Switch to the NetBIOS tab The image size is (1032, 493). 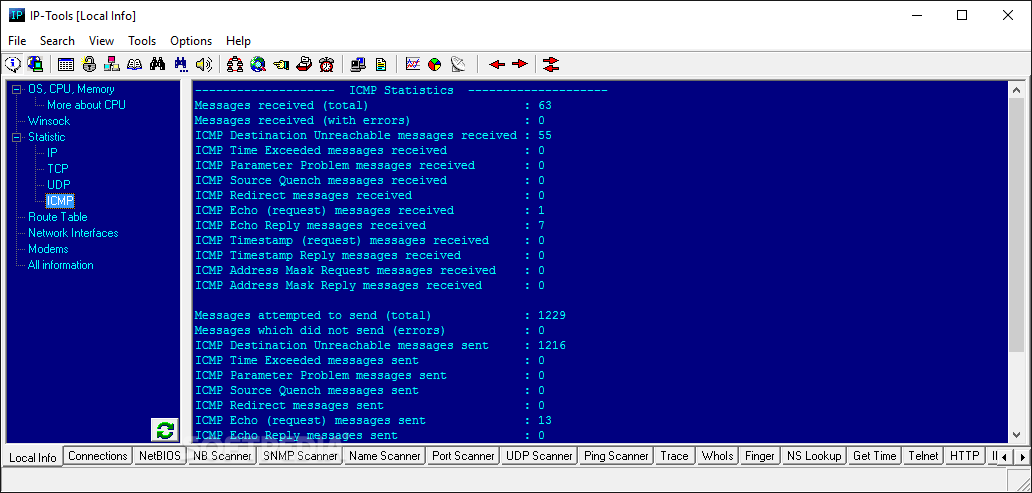(160, 455)
